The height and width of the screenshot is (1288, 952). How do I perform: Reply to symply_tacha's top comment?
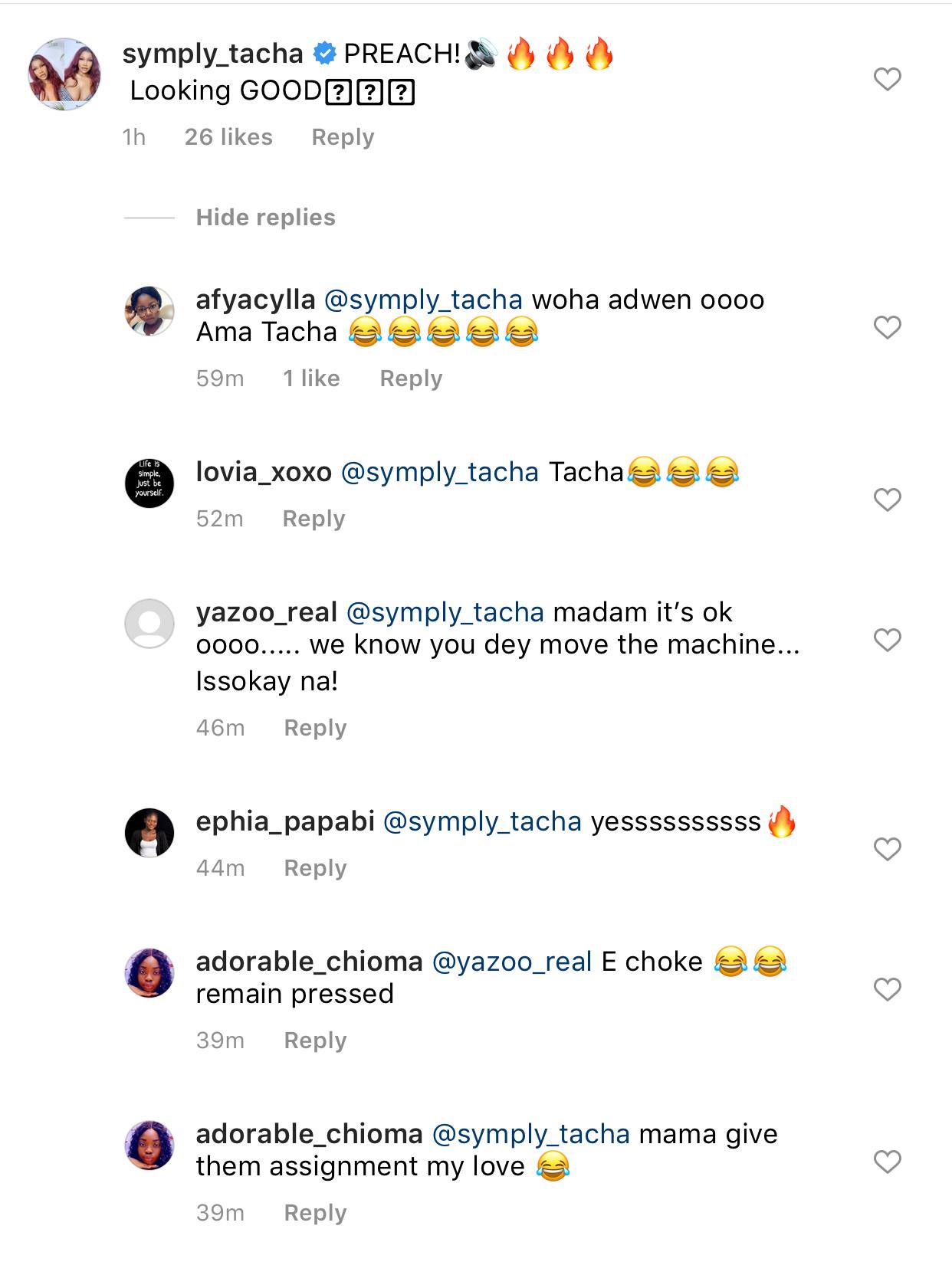tap(343, 137)
